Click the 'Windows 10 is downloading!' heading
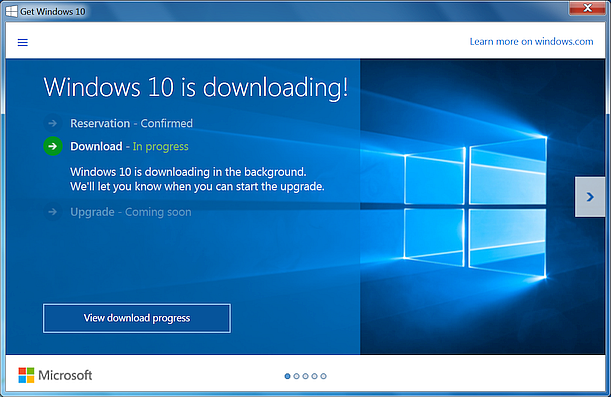611x397 pixels. point(196,87)
